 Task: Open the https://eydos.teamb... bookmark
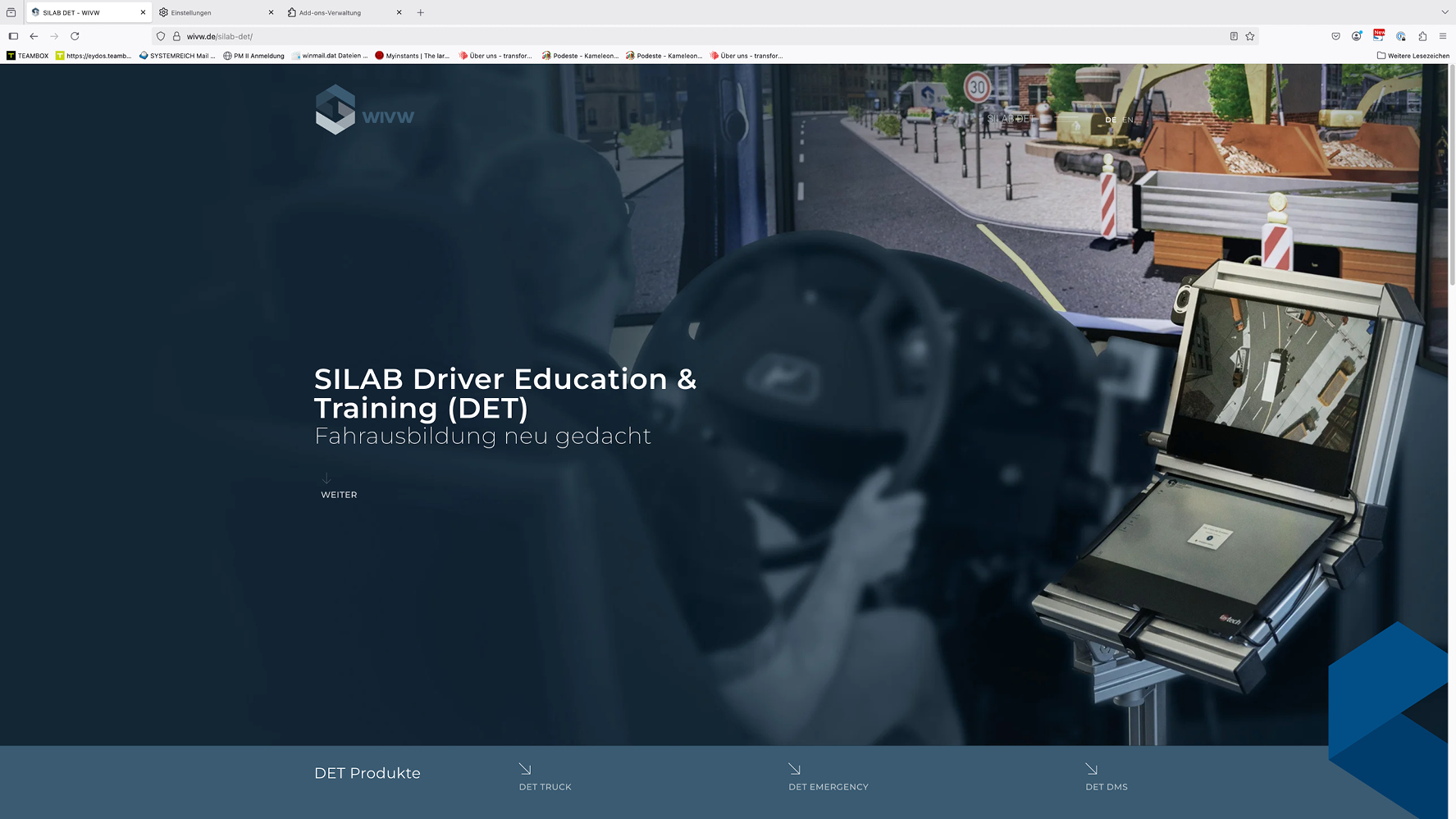(94, 56)
